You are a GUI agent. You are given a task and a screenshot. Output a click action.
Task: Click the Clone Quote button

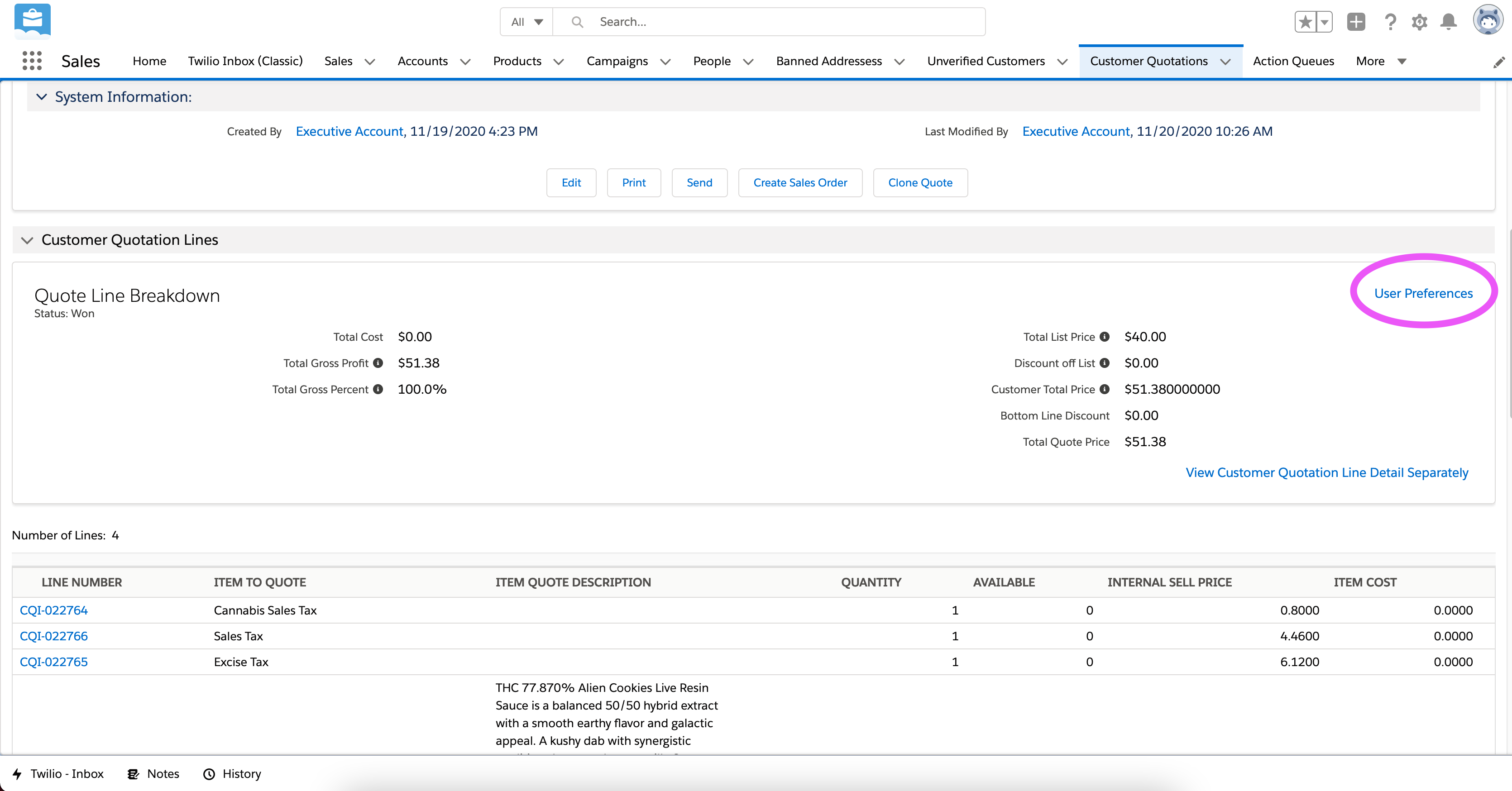(x=920, y=182)
